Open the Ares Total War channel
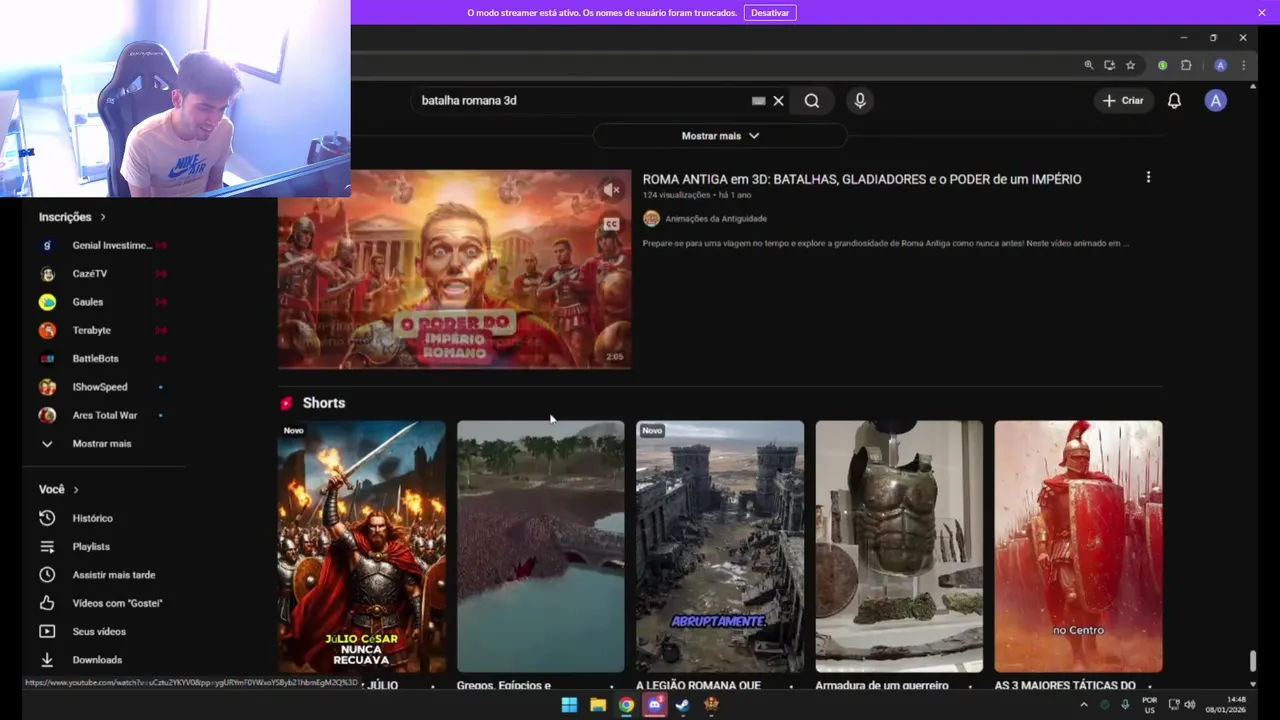 pos(105,415)
